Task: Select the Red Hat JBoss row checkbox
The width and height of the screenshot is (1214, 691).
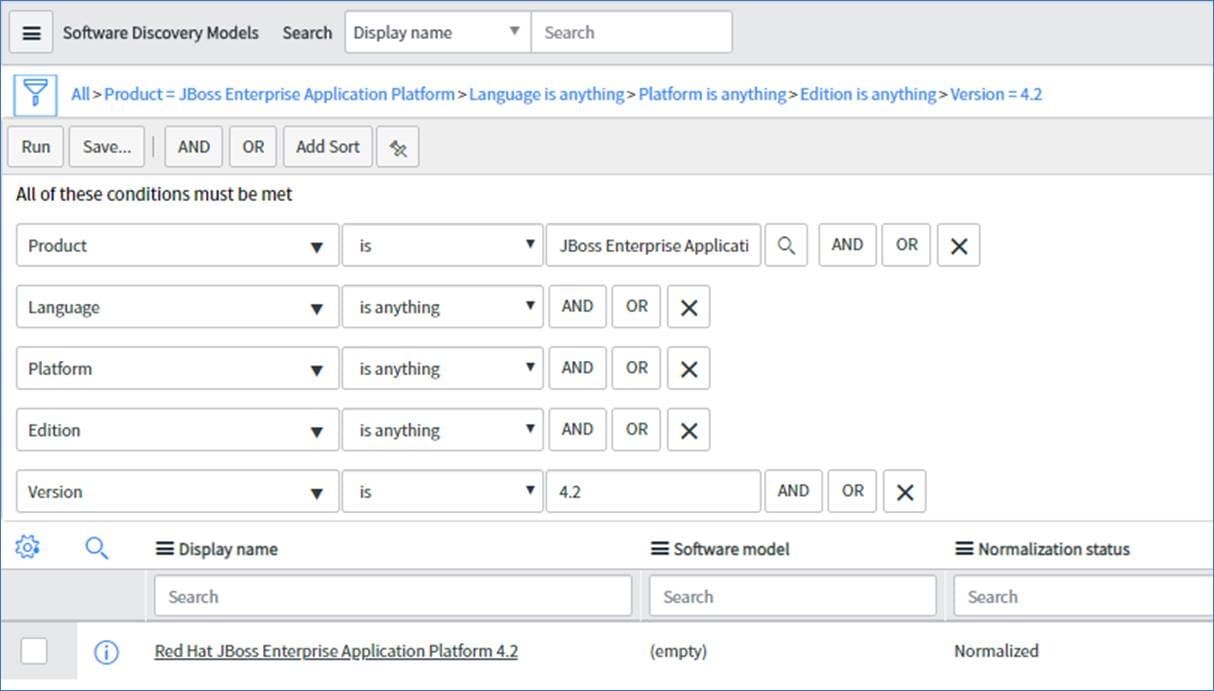Action: click(35, 650)
